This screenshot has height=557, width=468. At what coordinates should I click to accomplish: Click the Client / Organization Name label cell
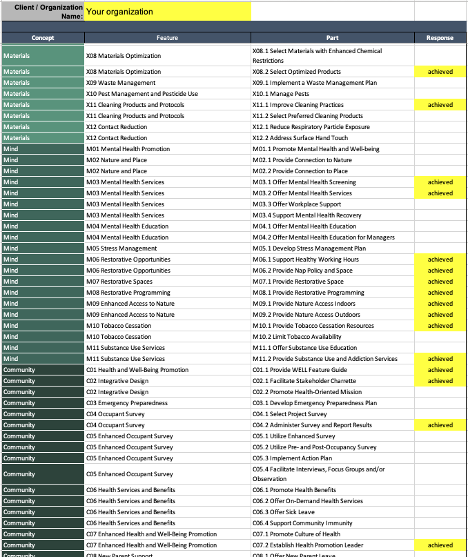point(43,12)
